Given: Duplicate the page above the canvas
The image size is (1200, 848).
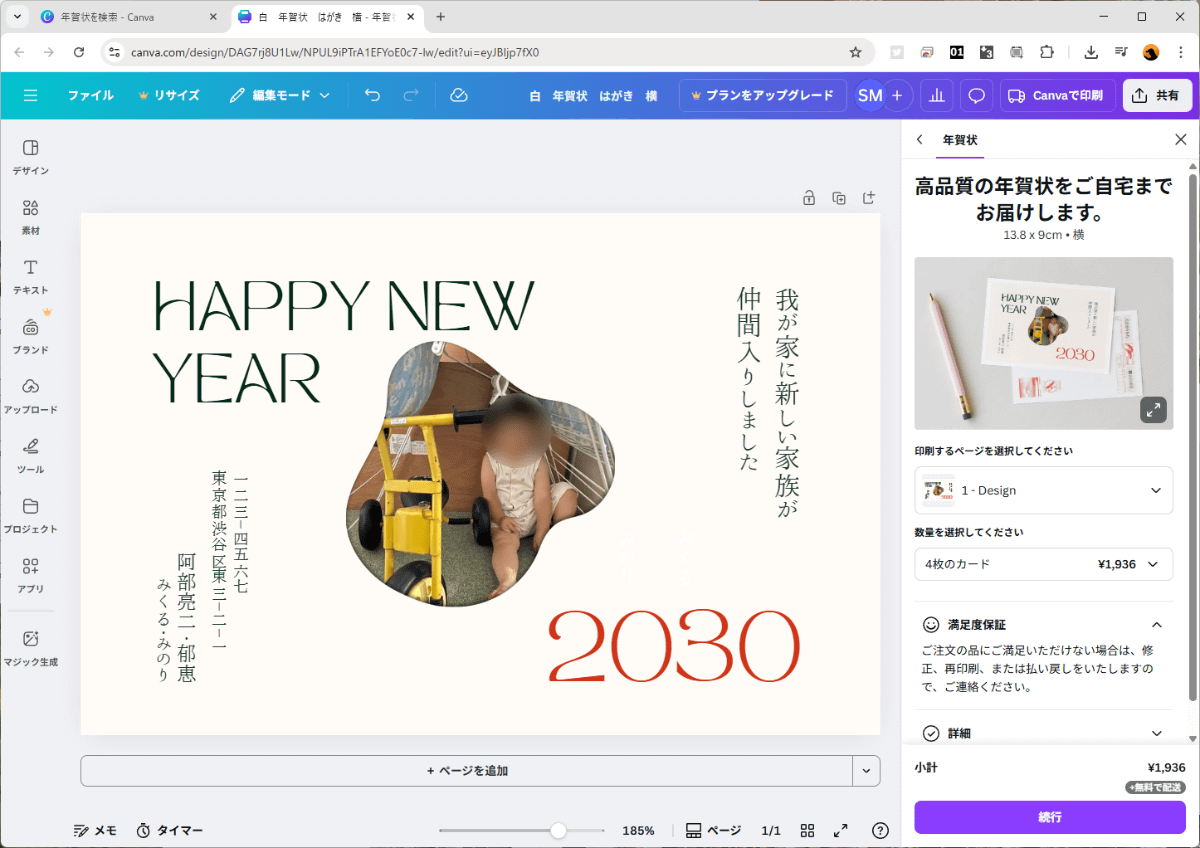Looking at the screenshot, I should 839,198.
